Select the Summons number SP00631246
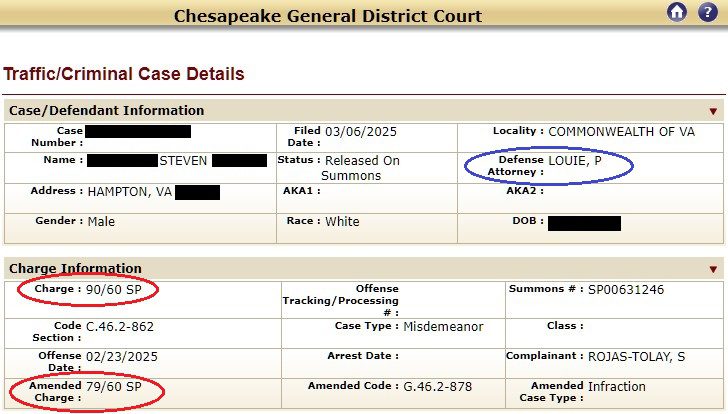The image size is (728, 414). 626,290
